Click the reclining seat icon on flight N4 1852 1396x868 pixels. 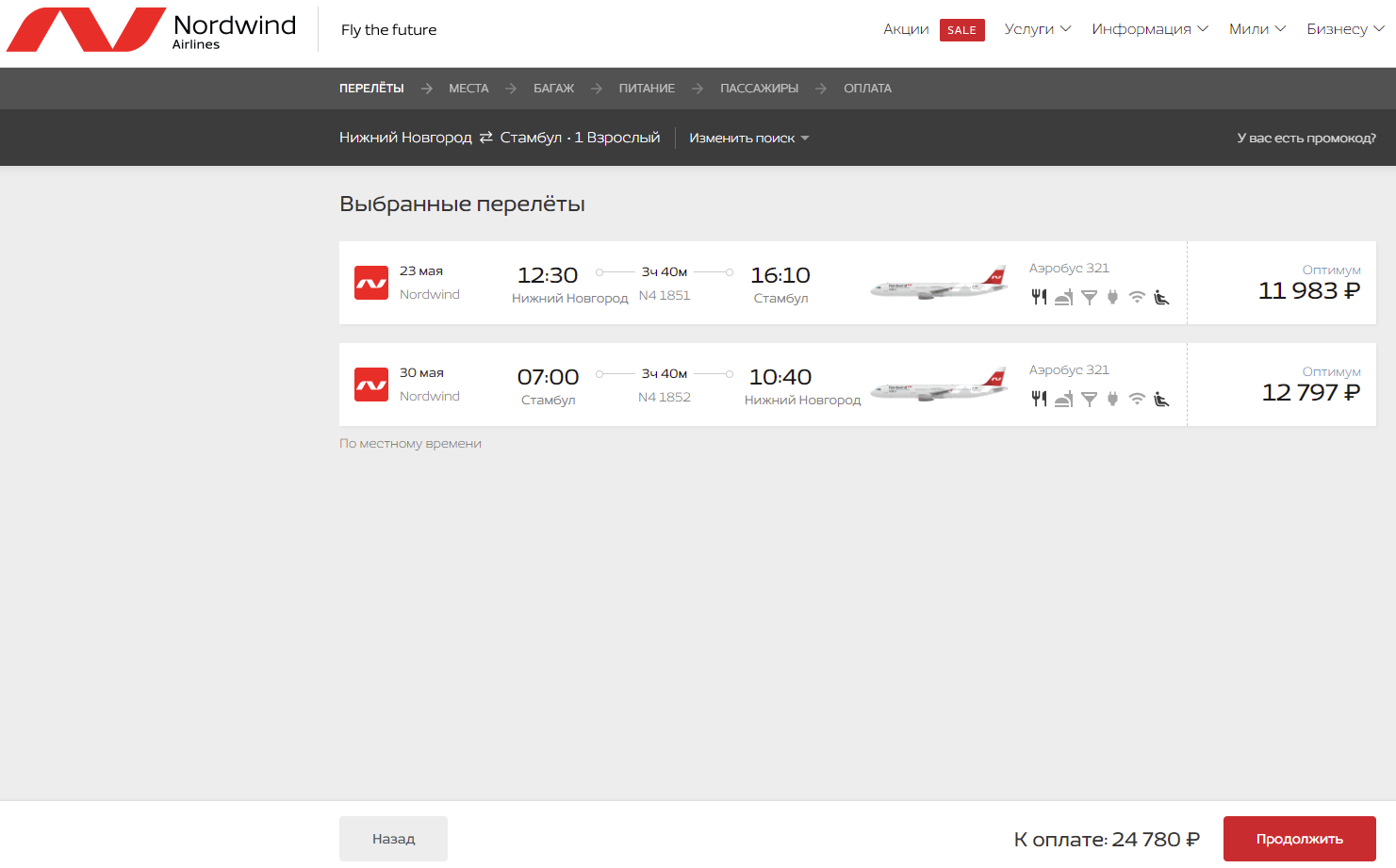pyautogui.click(x=1161, y=399)
